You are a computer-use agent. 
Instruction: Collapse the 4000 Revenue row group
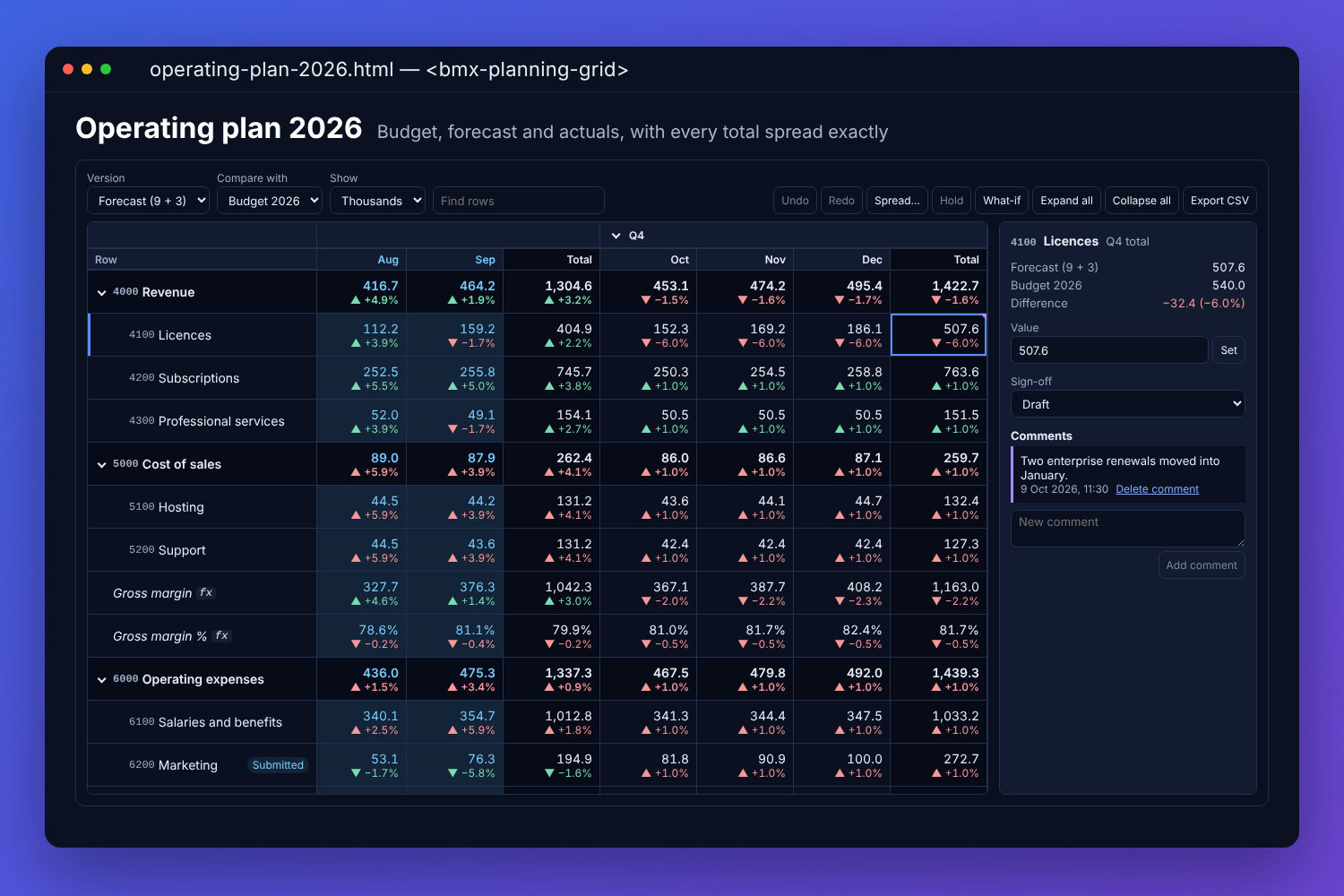pyautogui.click(x=101, y=293)
